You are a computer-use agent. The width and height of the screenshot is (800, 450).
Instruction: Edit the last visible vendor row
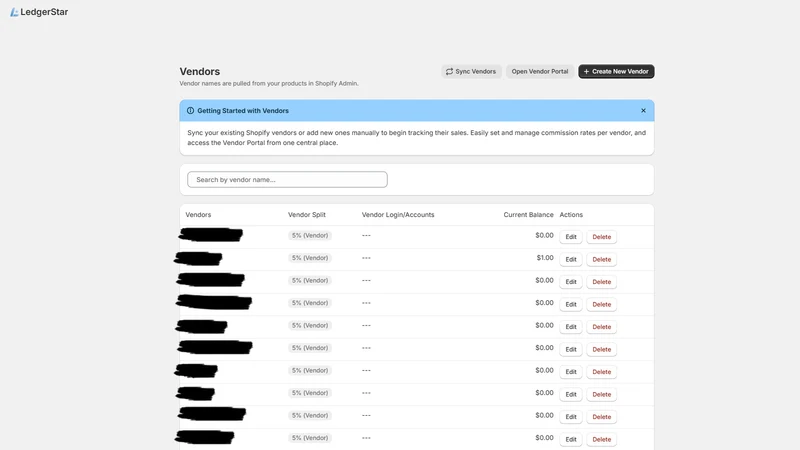(x=571, y=439)
